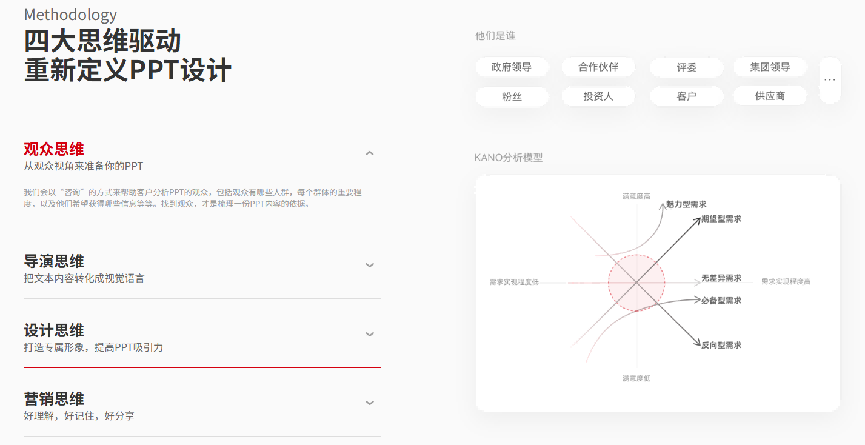Select the 导演思维 heading
The width and height of the screenshot is (865, 445).
pos(54,261)
